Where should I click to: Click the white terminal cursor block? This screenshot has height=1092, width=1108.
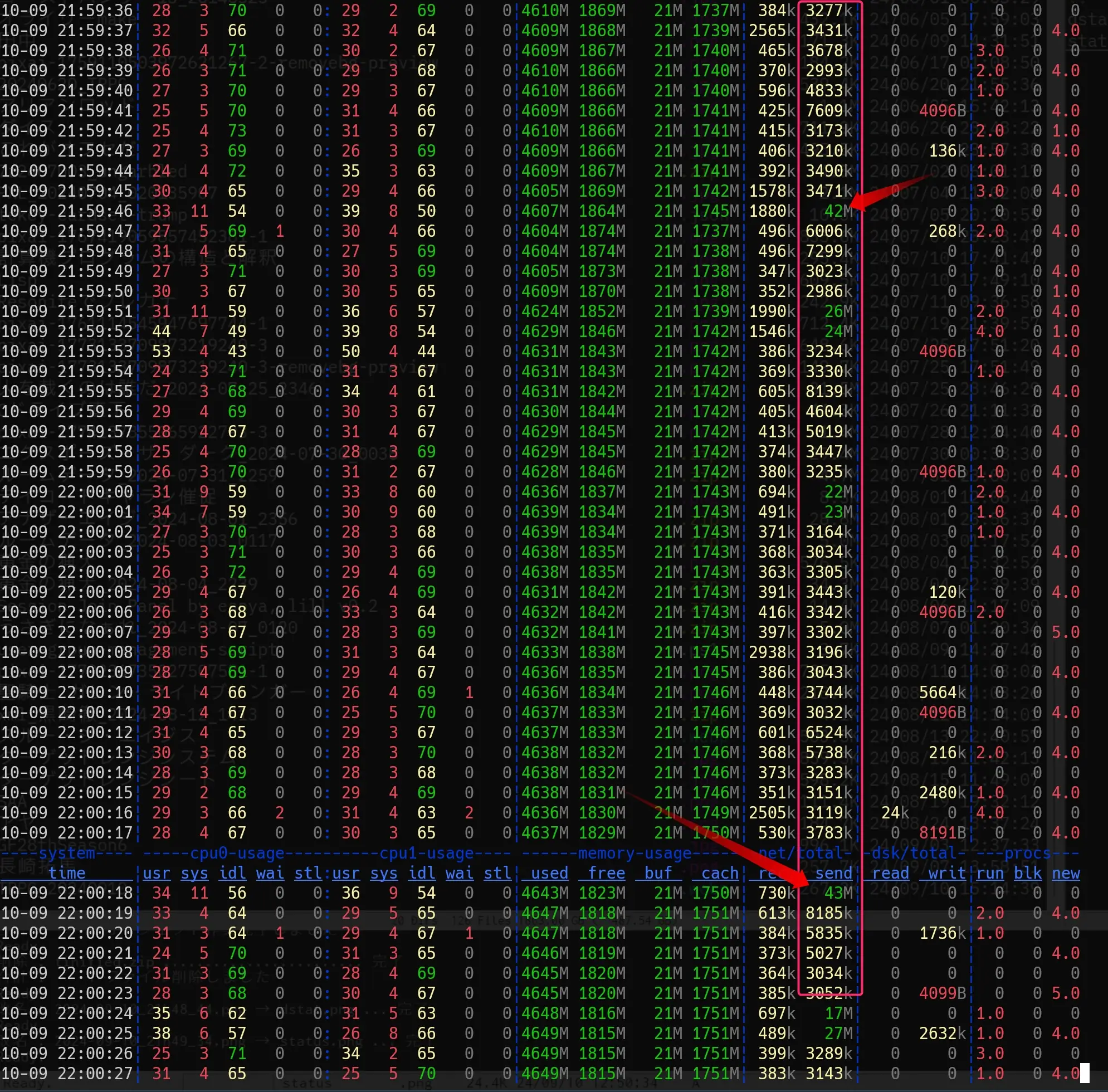(1085, 1072)
